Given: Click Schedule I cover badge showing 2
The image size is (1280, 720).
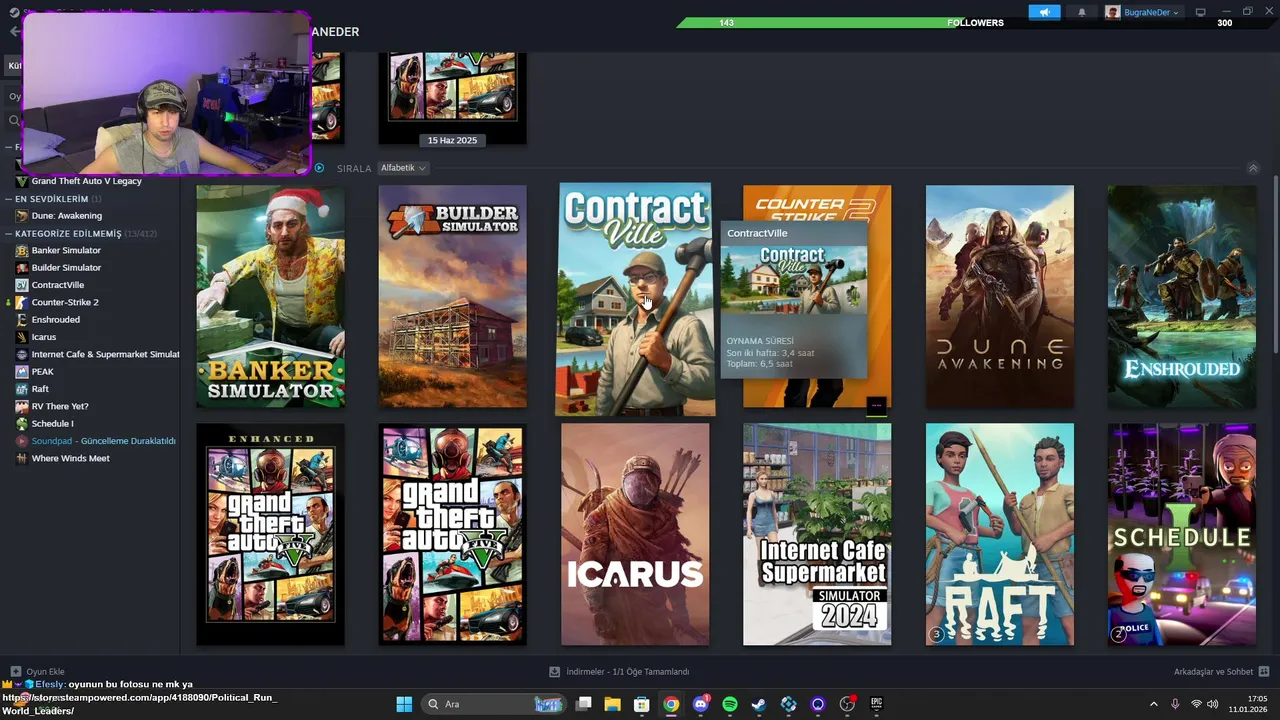Looking at the screenshot, I should (x=1119, y=634).
